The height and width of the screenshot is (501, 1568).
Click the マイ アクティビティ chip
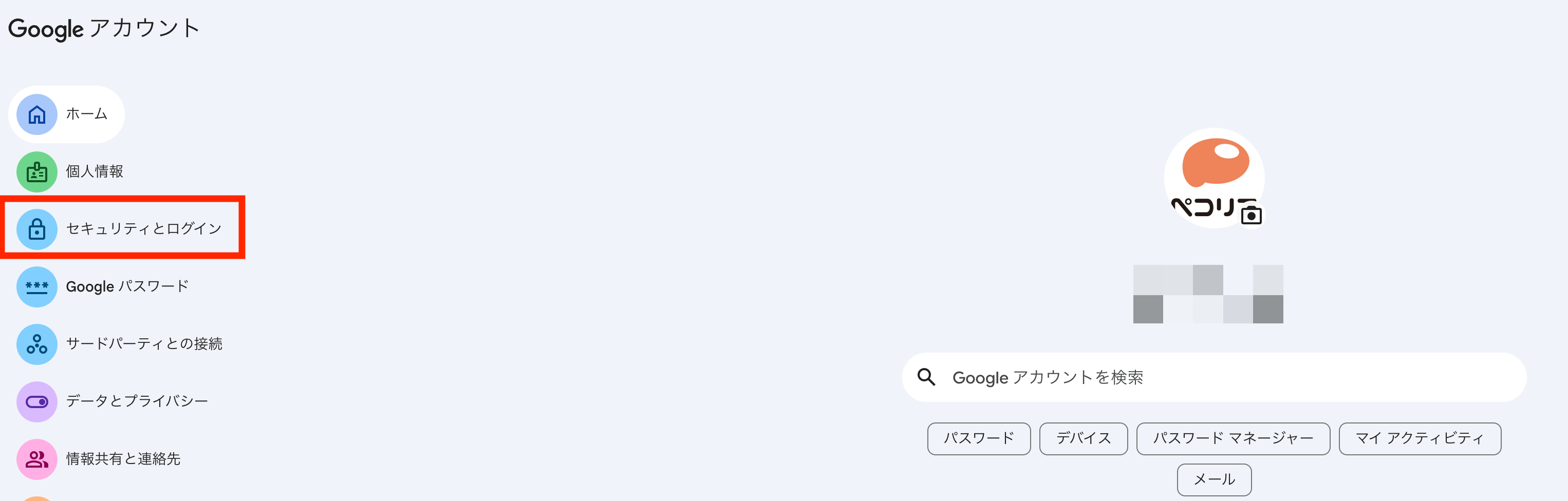[x=1420, y=438]
